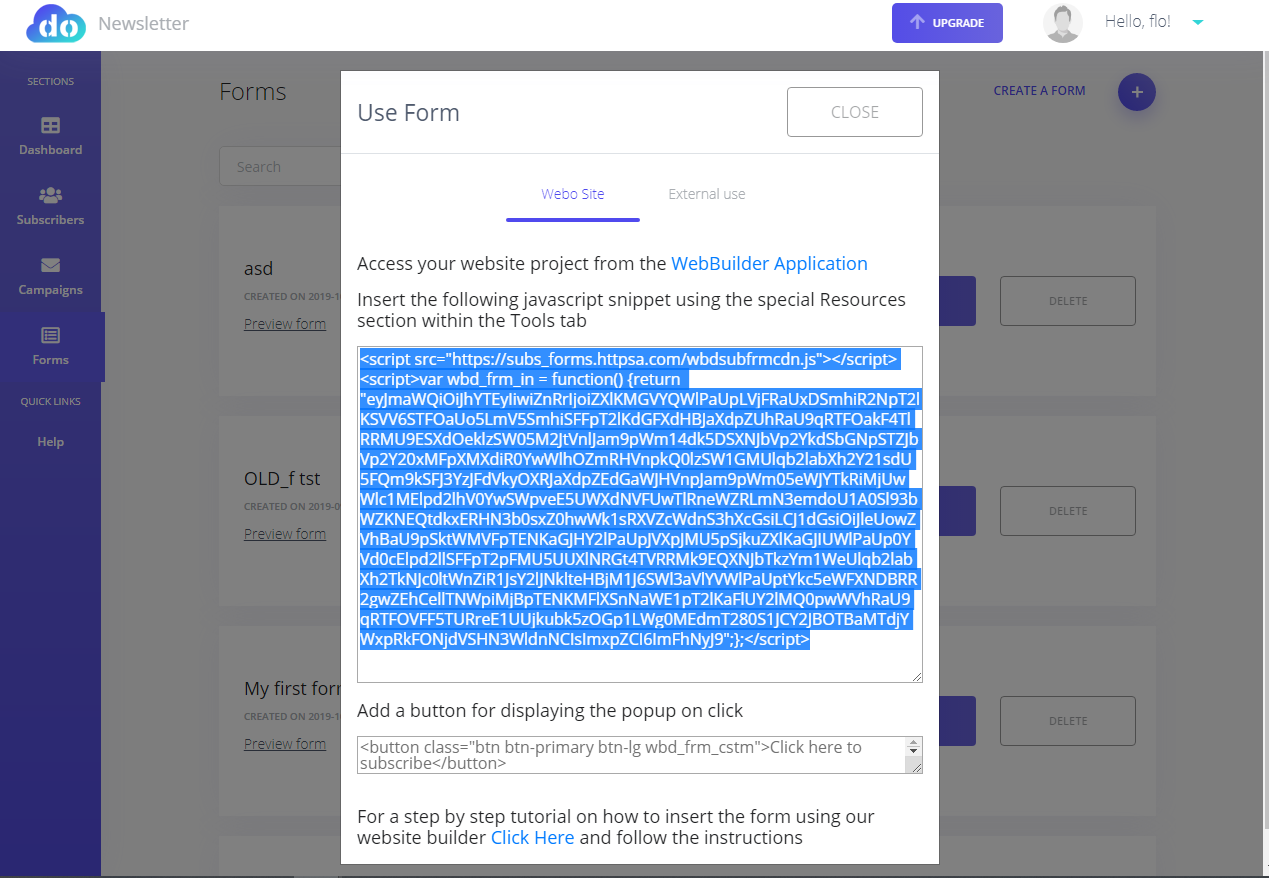Open the Campaigns envelope icon

[x=50, y=265]
